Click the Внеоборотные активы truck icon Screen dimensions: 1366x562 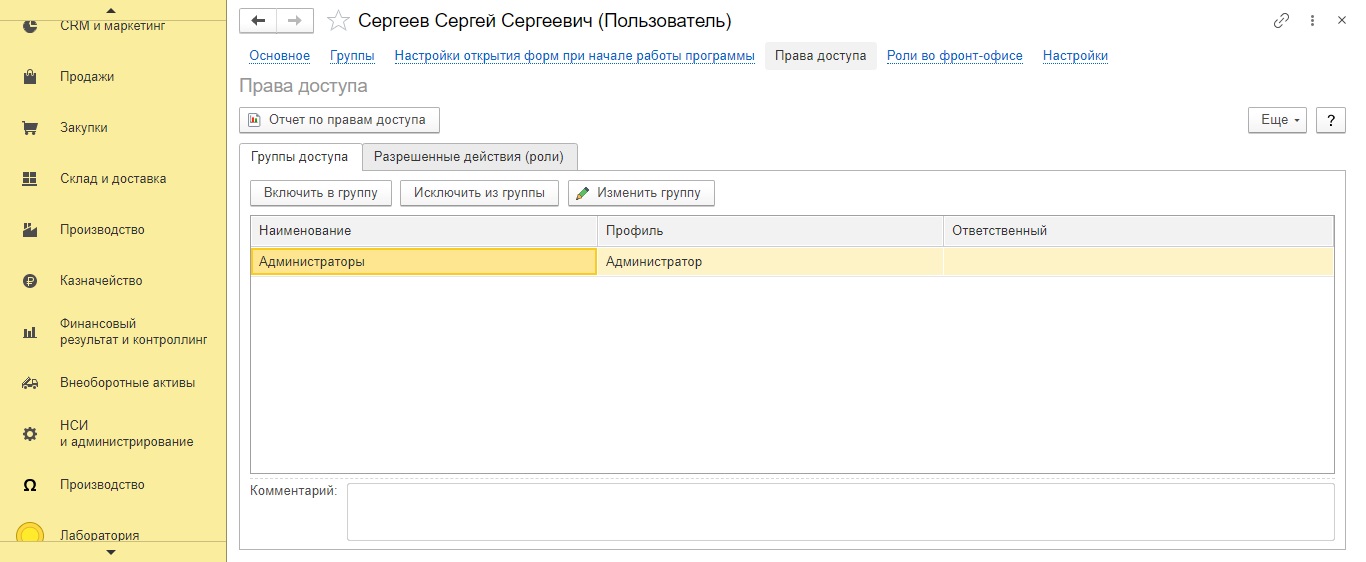30,383
